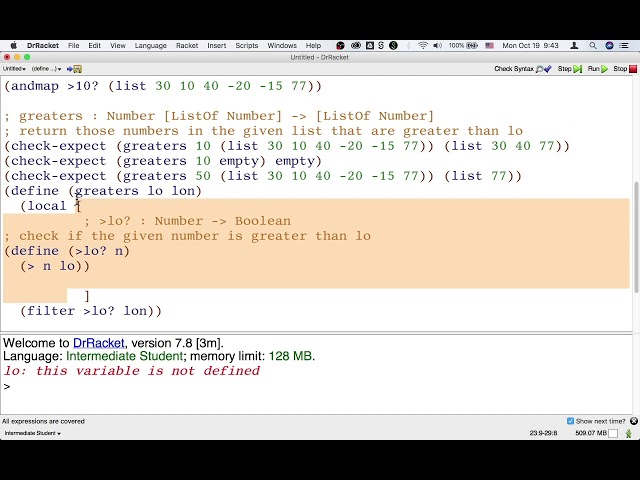Click the Creative Cloud menu bar icon
Screen dimensions: 640x480
(x=356, y=45)
